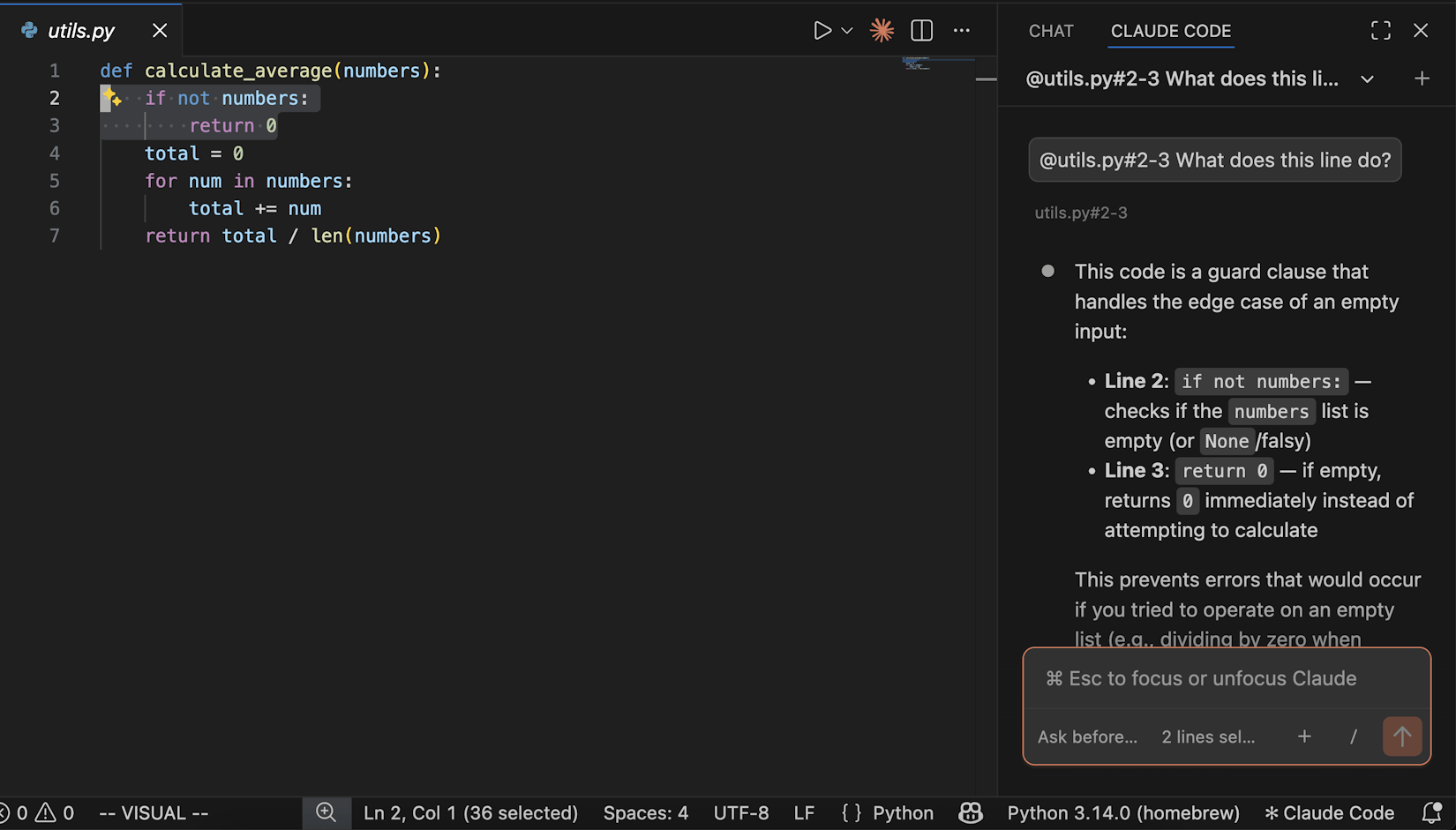The width and height of the screenshot is (1456, 830).
Task: Change indentation via Spaces: 4
Action: [645, 812]
